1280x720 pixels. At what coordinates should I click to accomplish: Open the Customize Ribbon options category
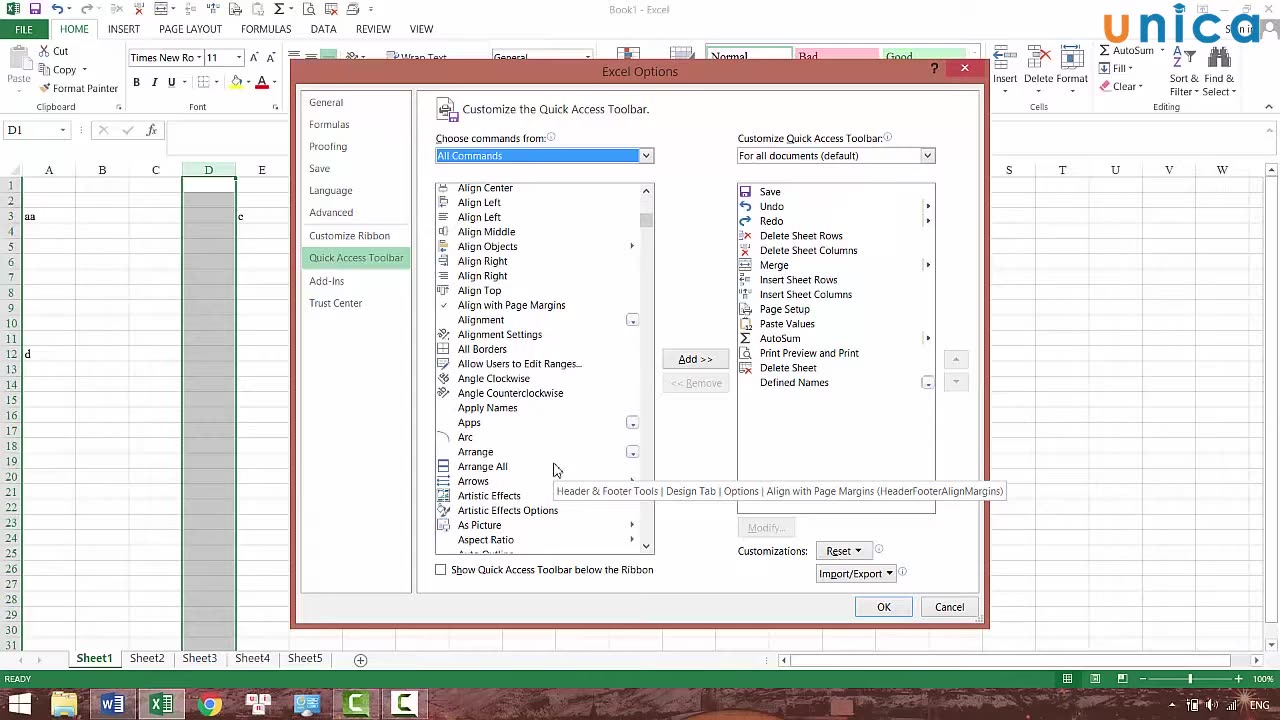tap(349, 236)
